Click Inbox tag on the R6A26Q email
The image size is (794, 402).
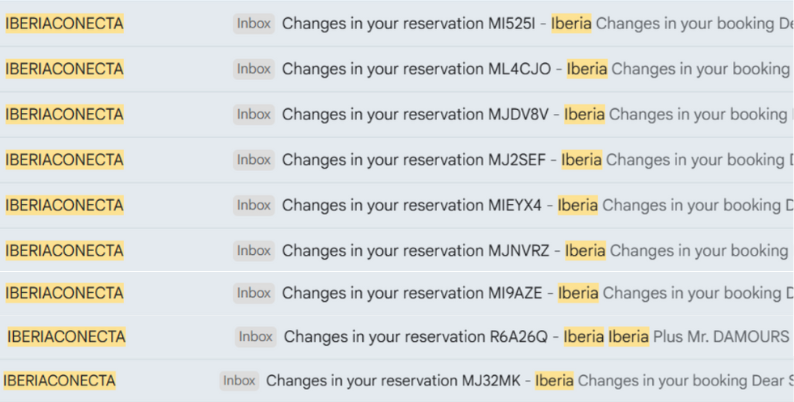click(256, 337)
